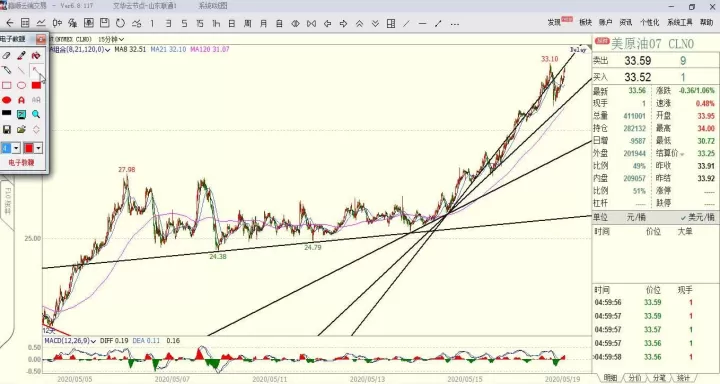This screenshot has width=720, height=384.
Task: Open the 资讯 menu
Action: [x=625, y=22]
